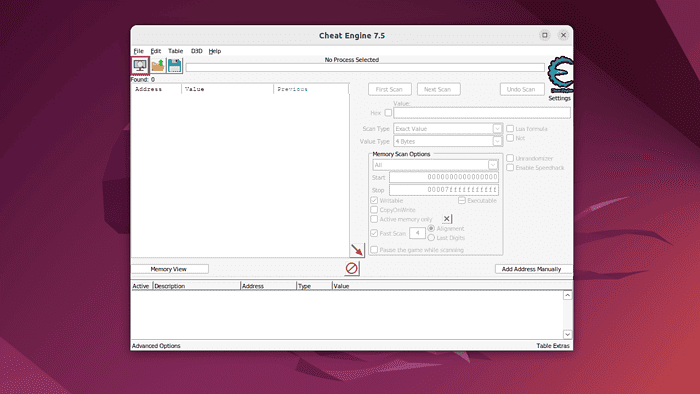Open the Memory View window
700x394 pixels.
[x=169, y=269]
